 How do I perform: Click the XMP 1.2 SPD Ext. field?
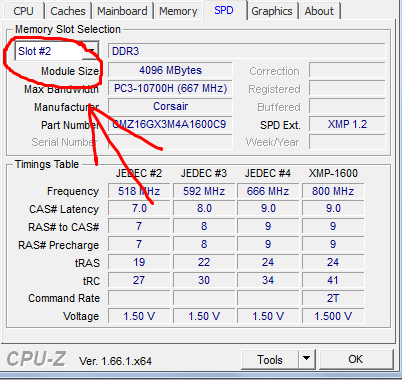347,124
